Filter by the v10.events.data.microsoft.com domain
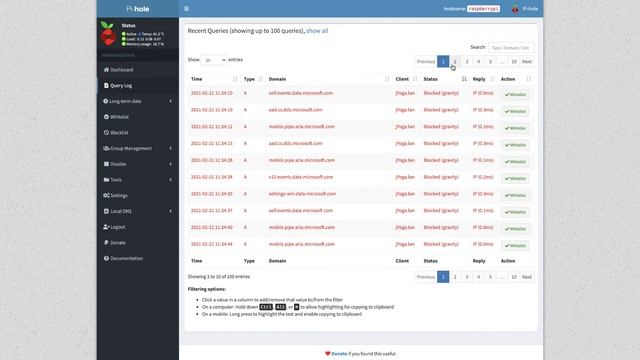The image size is (640, 360). (x=301, y=177)
